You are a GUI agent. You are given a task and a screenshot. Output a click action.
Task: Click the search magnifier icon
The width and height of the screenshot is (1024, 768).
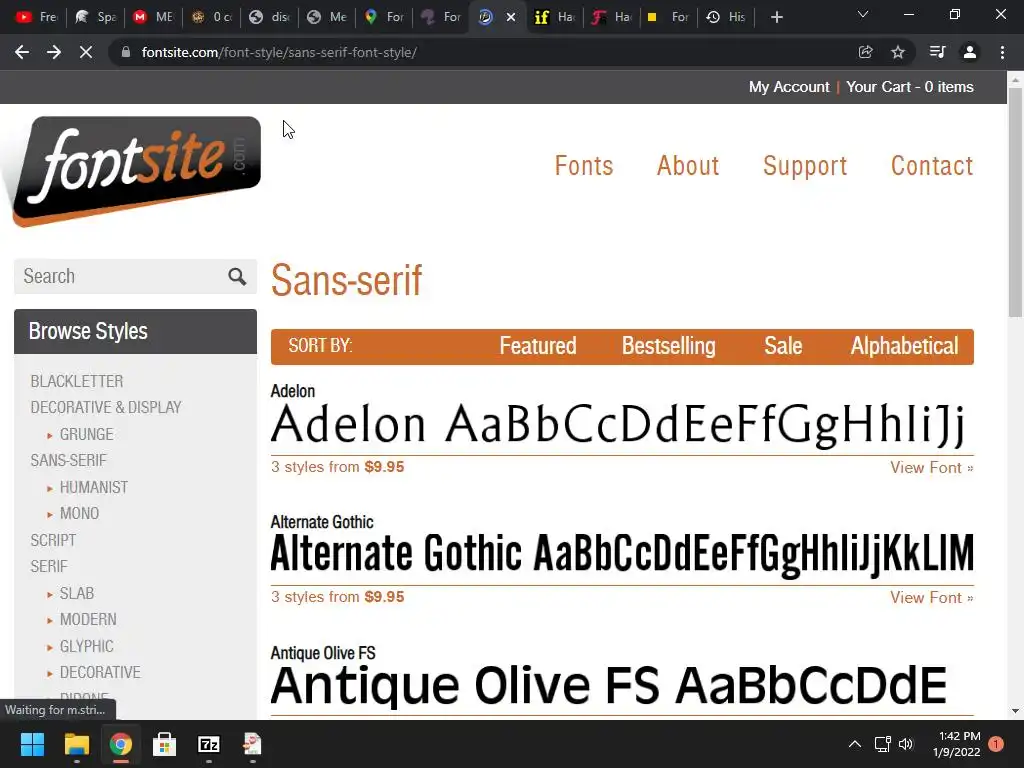(237, 276)
